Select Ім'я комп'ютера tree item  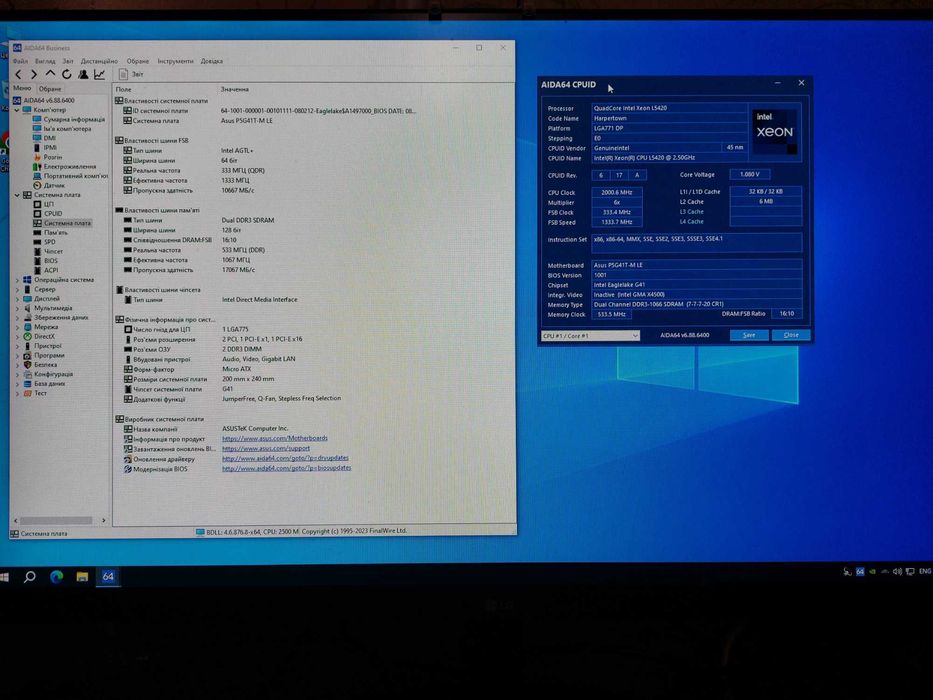pyautogui.click(x=62, y=129)
